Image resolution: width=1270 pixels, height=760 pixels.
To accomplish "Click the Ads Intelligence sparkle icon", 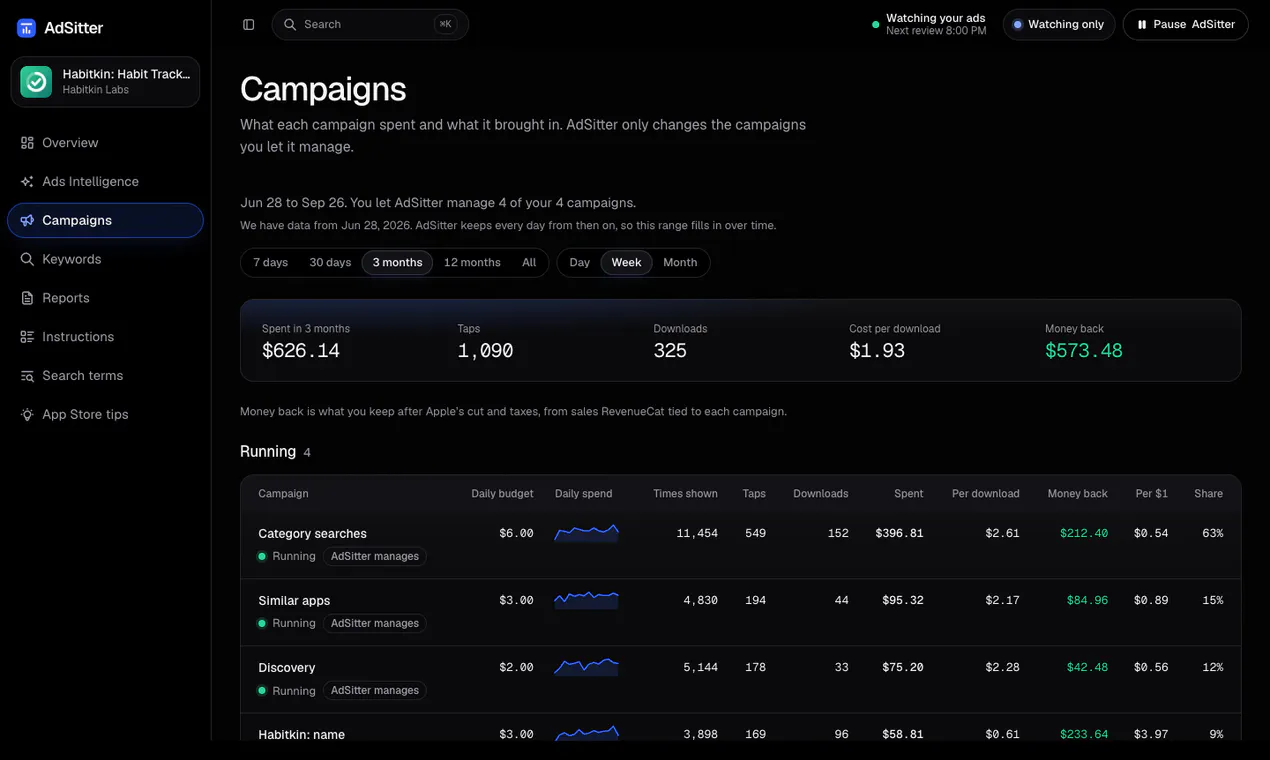I will click(27, 182).
